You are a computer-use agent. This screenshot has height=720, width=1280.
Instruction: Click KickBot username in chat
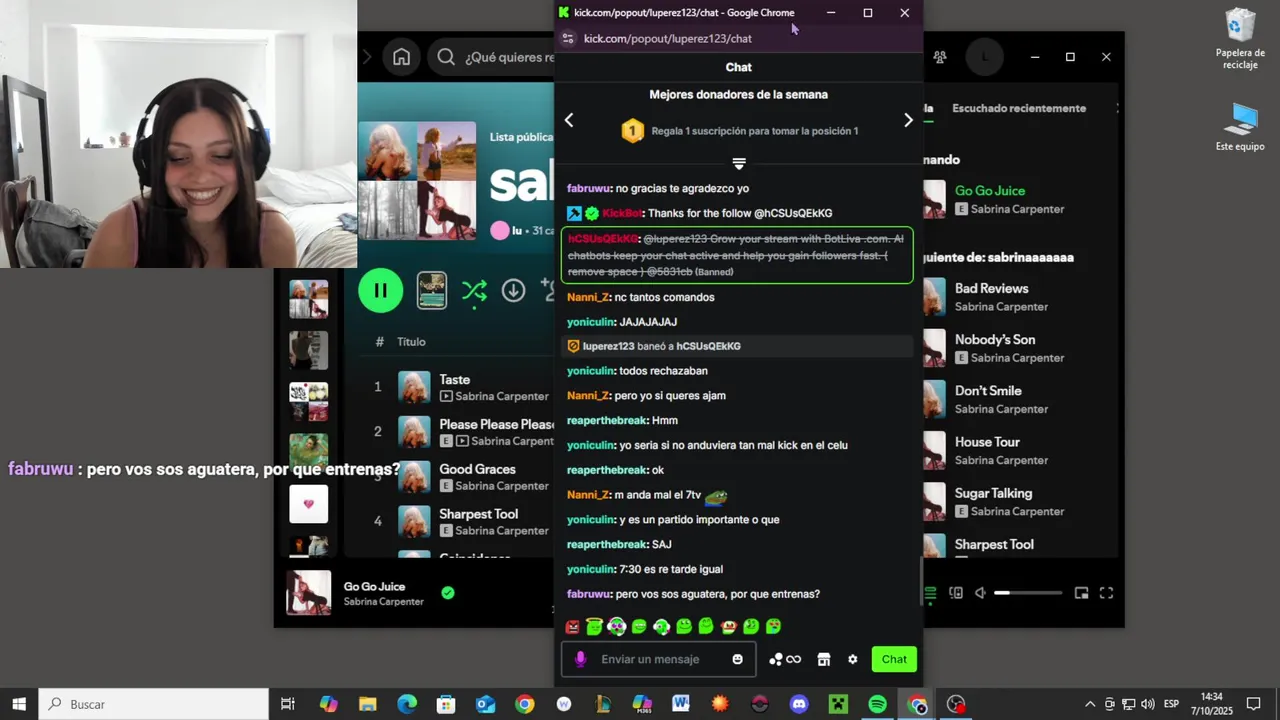point(621,213)
